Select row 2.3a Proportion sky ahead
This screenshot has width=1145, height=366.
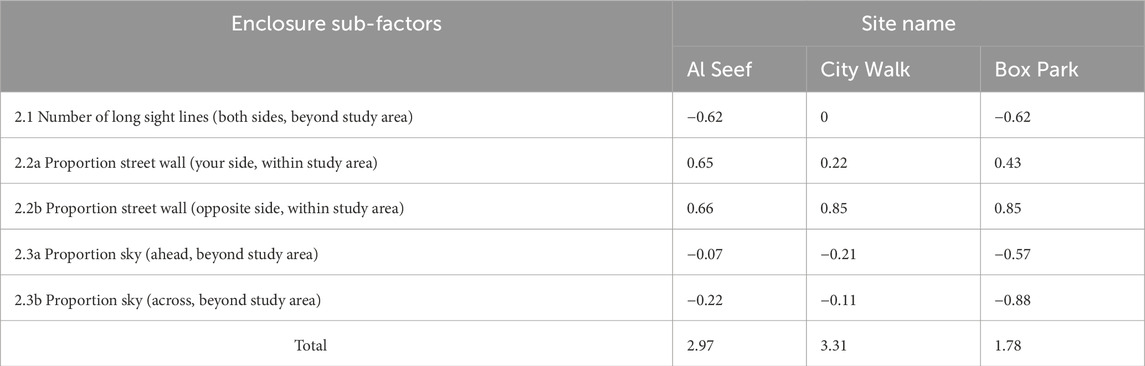pyautogui.click(x=572, y=253)
